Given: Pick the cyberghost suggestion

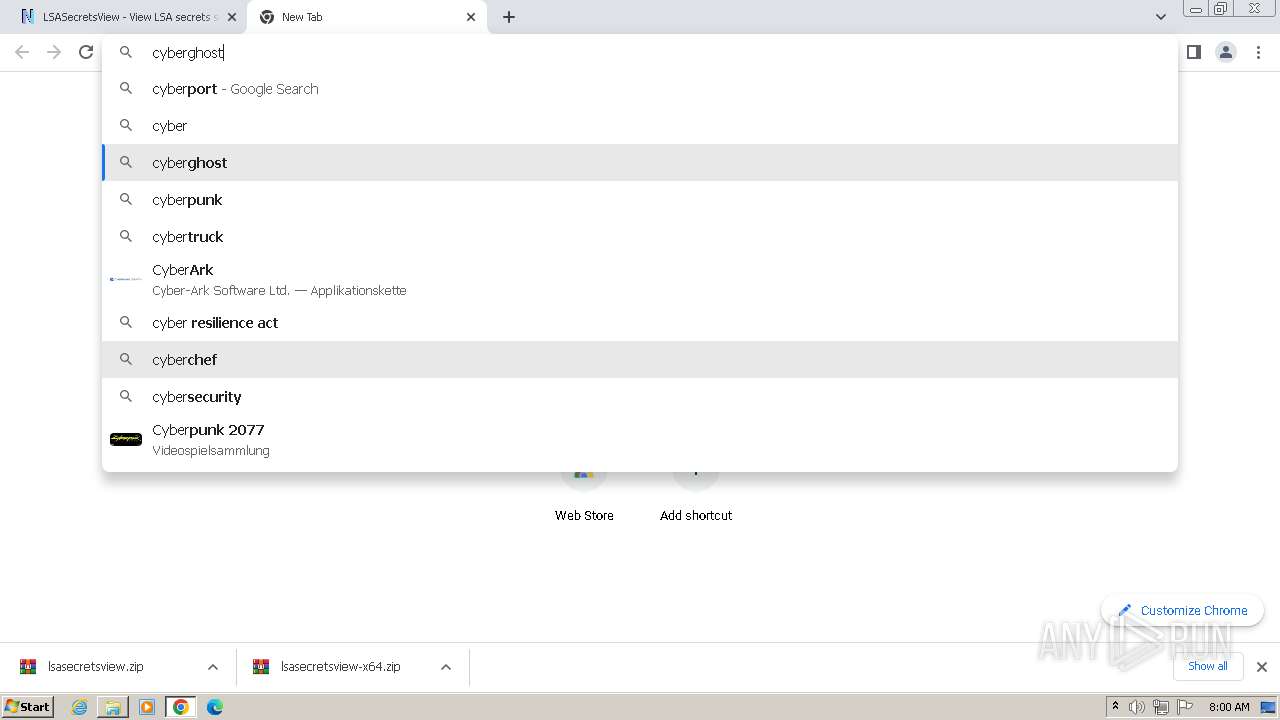Looking at the screenshot, I should [x=640, y=163].
